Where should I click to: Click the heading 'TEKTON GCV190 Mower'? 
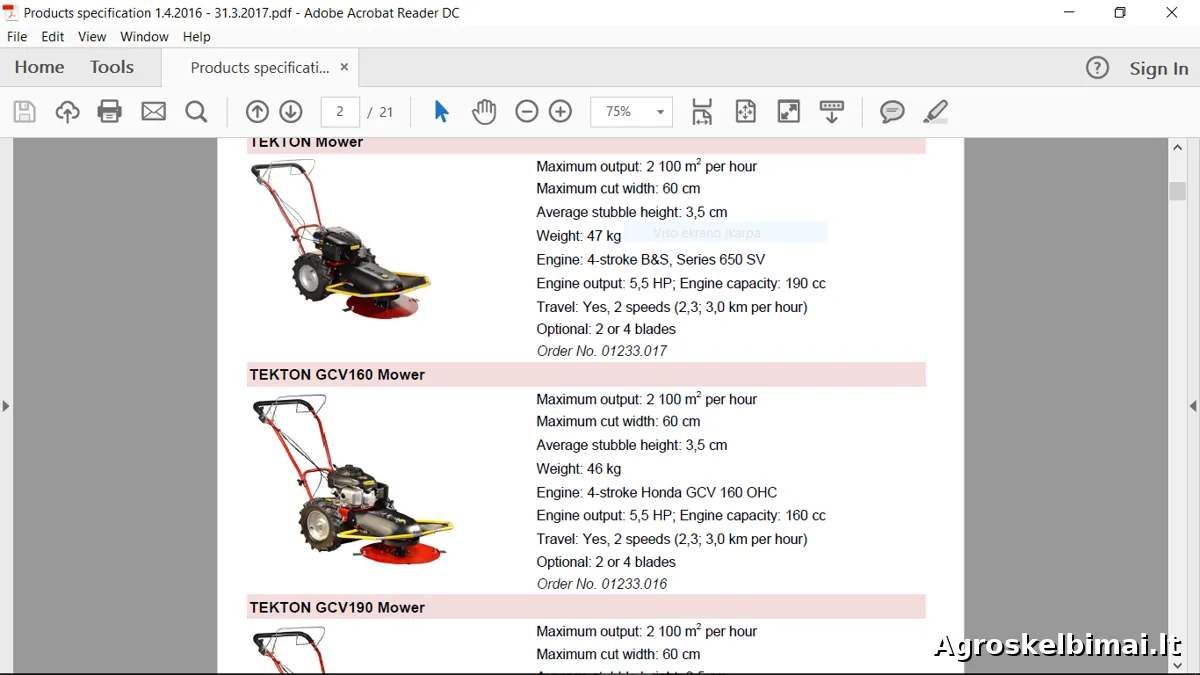337,607
